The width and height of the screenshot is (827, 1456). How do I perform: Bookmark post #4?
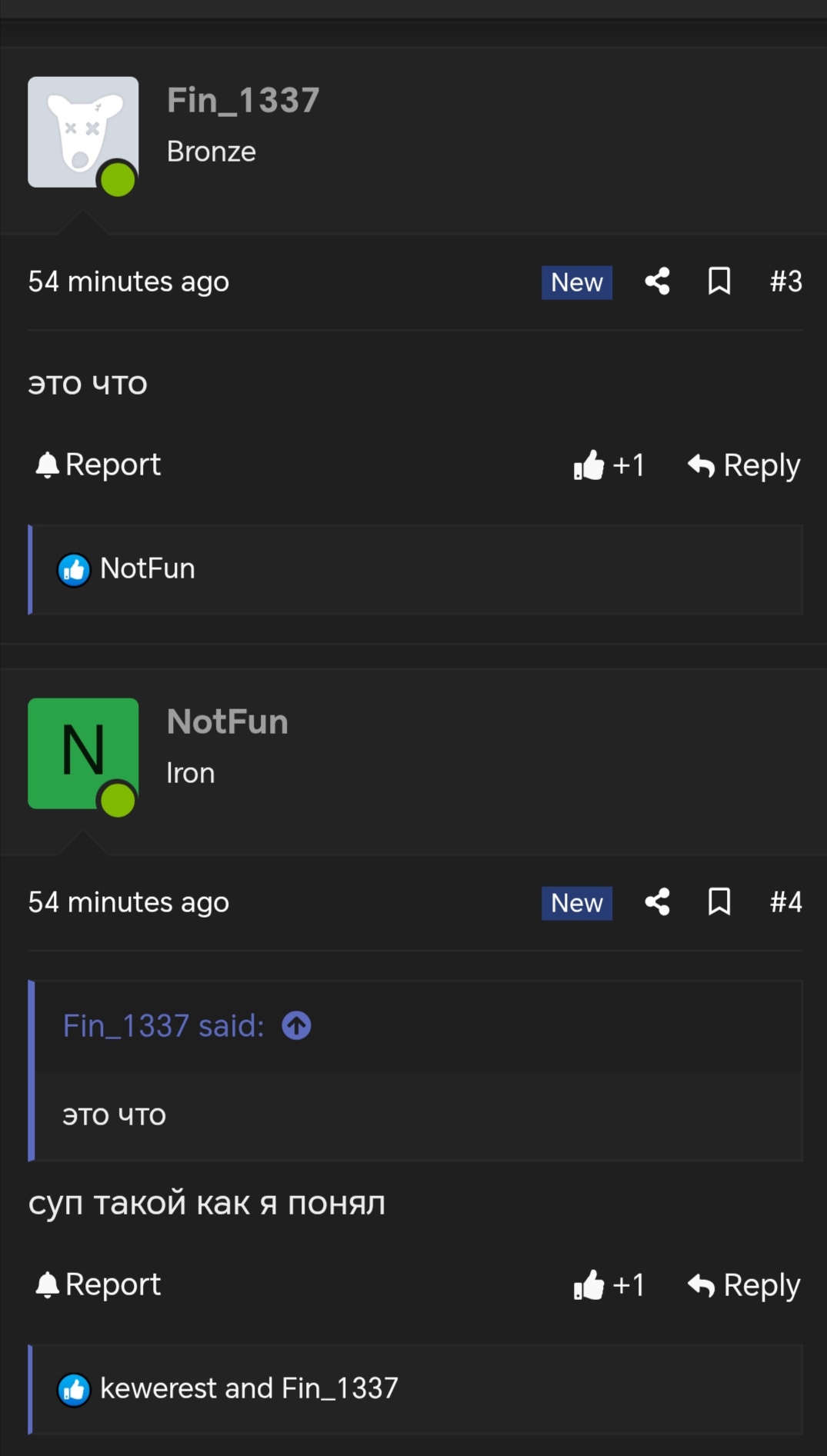point(719,902)
